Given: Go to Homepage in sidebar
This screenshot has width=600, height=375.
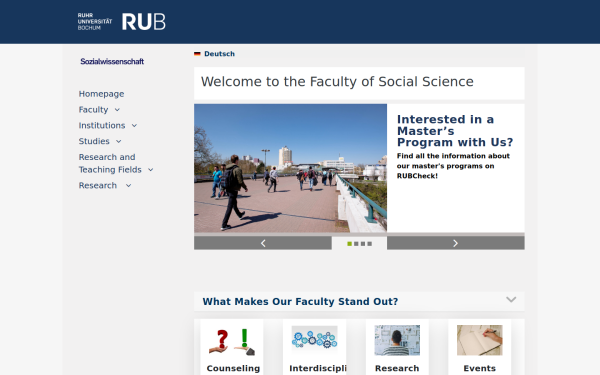Looking at the screenshot, I should pyautogui.click(x=101, y=94).
